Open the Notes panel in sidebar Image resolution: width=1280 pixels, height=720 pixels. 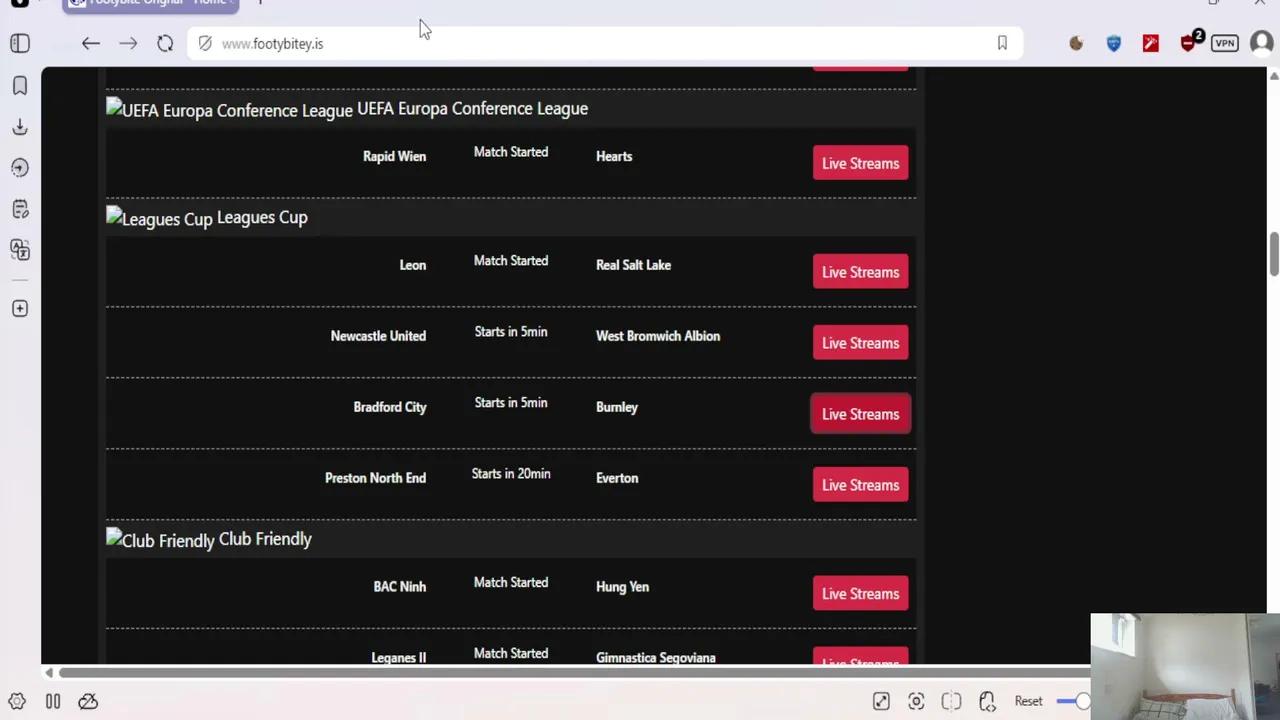(x=20, y=209)
